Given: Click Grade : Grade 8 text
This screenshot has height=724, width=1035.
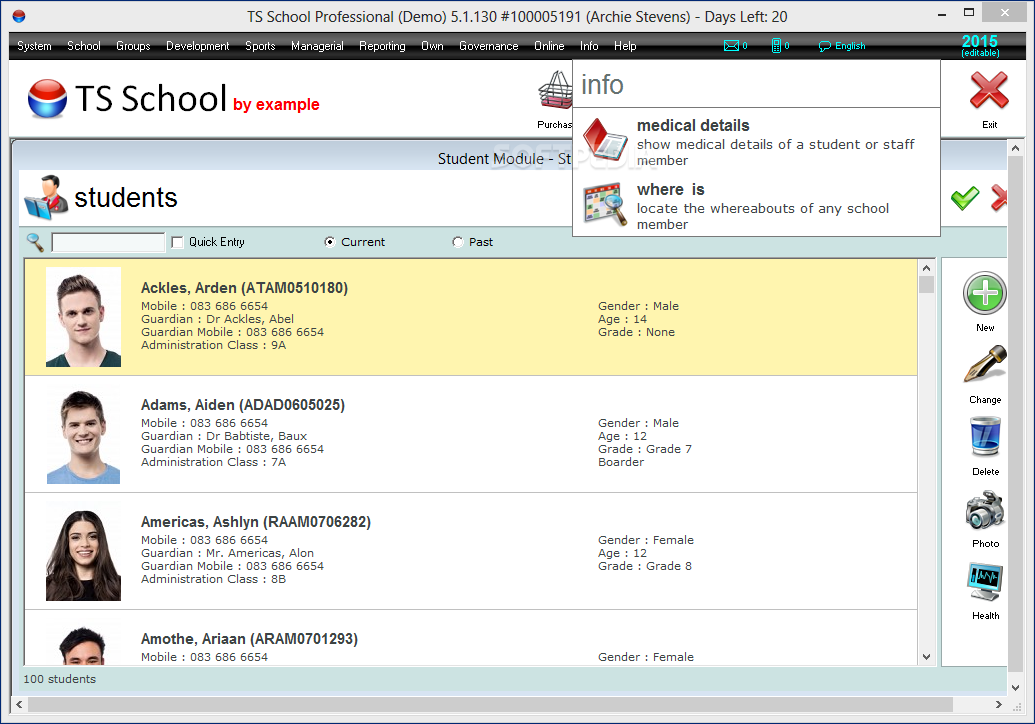Looking at the screenshot, I should 645,566.
